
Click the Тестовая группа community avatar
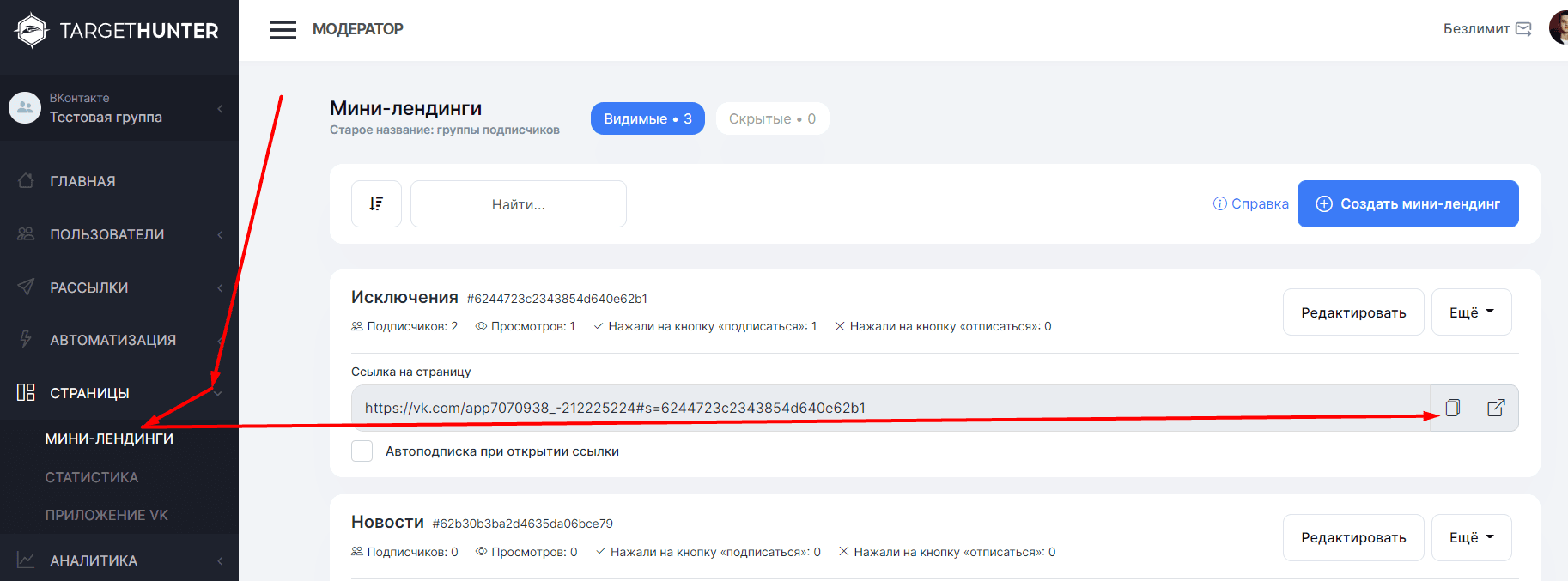coord(25,108)
